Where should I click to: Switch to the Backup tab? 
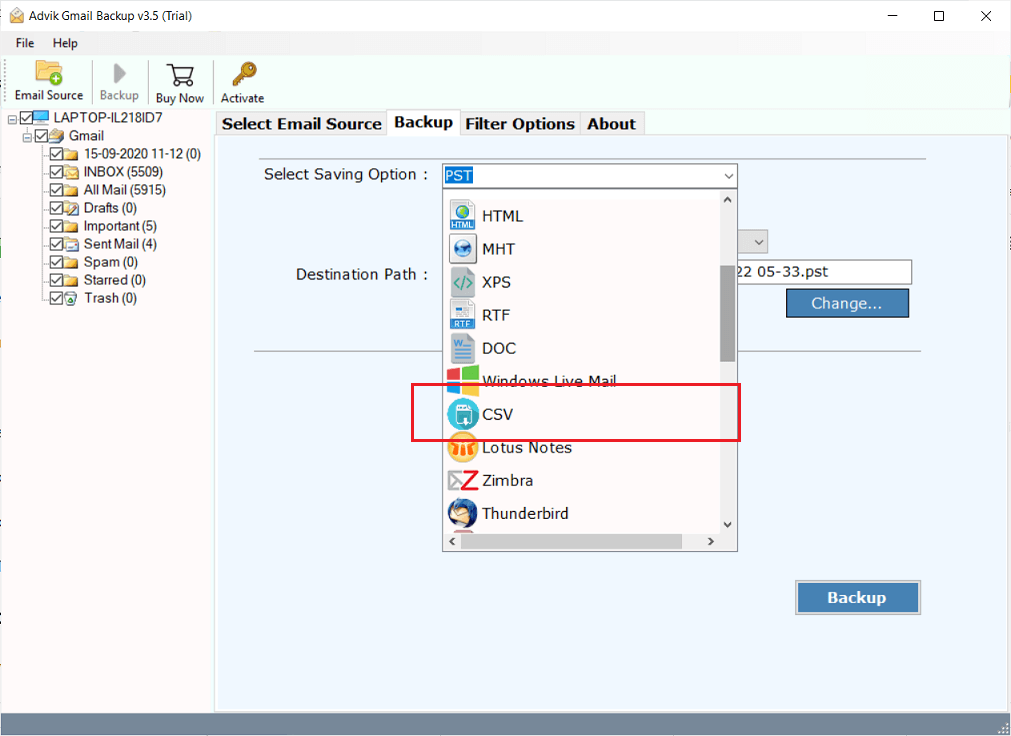click(424, 122)
